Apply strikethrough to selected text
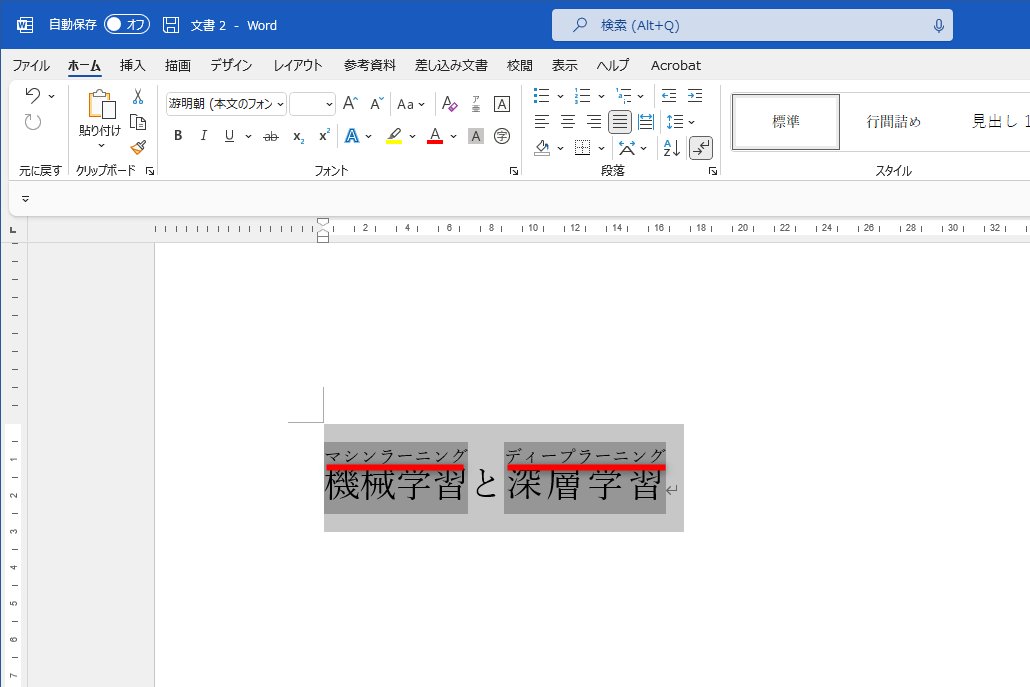 (270, 136)
